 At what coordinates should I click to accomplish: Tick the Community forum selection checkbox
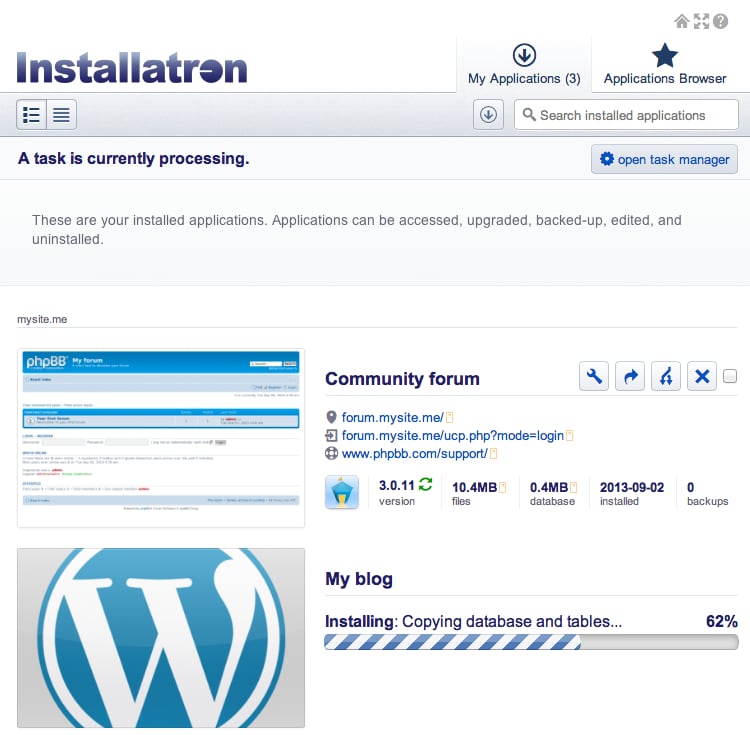click(x=730, y=376)
